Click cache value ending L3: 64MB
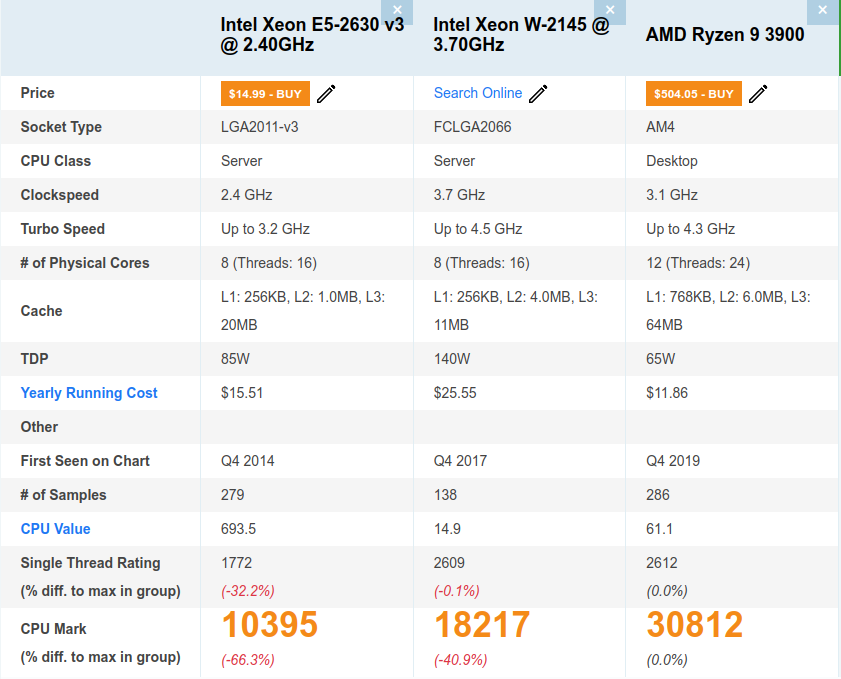The height and width of the screenshot is (679, 841). pos(728,311)
